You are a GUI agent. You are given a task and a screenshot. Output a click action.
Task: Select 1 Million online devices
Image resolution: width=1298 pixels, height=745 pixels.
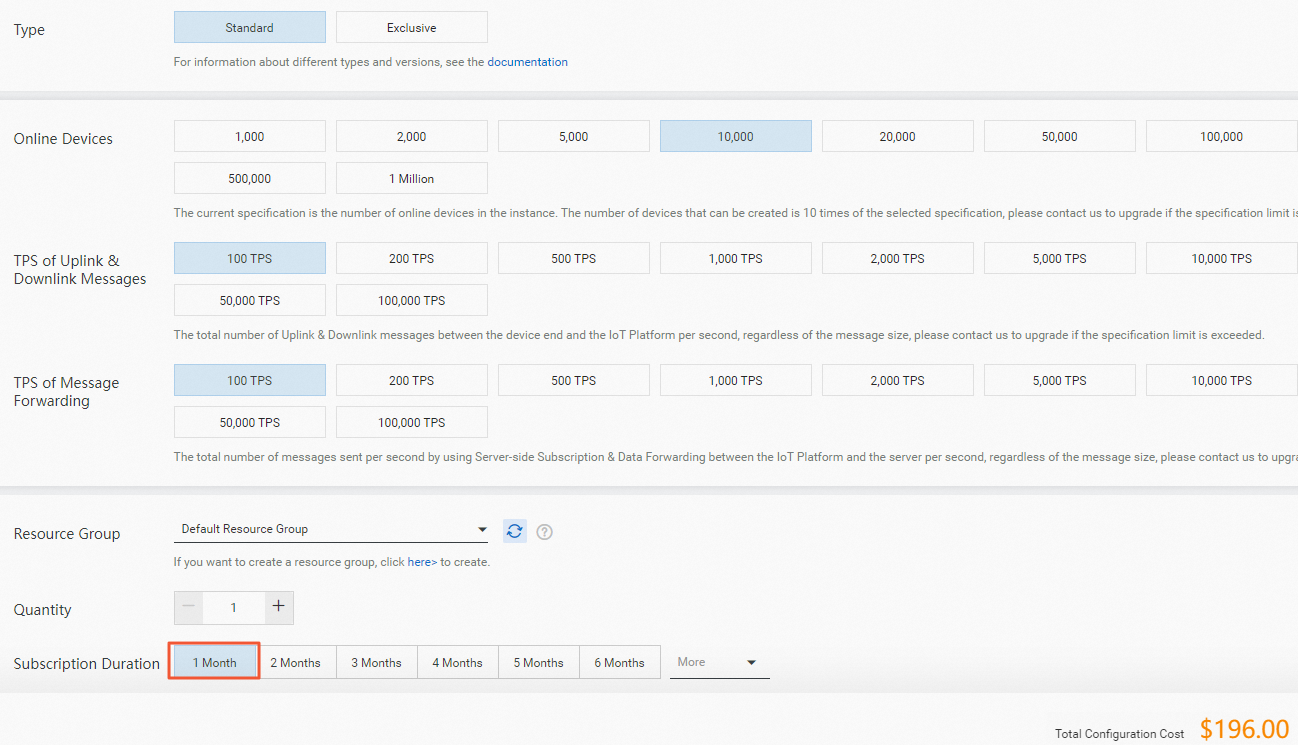coord(411,177)
